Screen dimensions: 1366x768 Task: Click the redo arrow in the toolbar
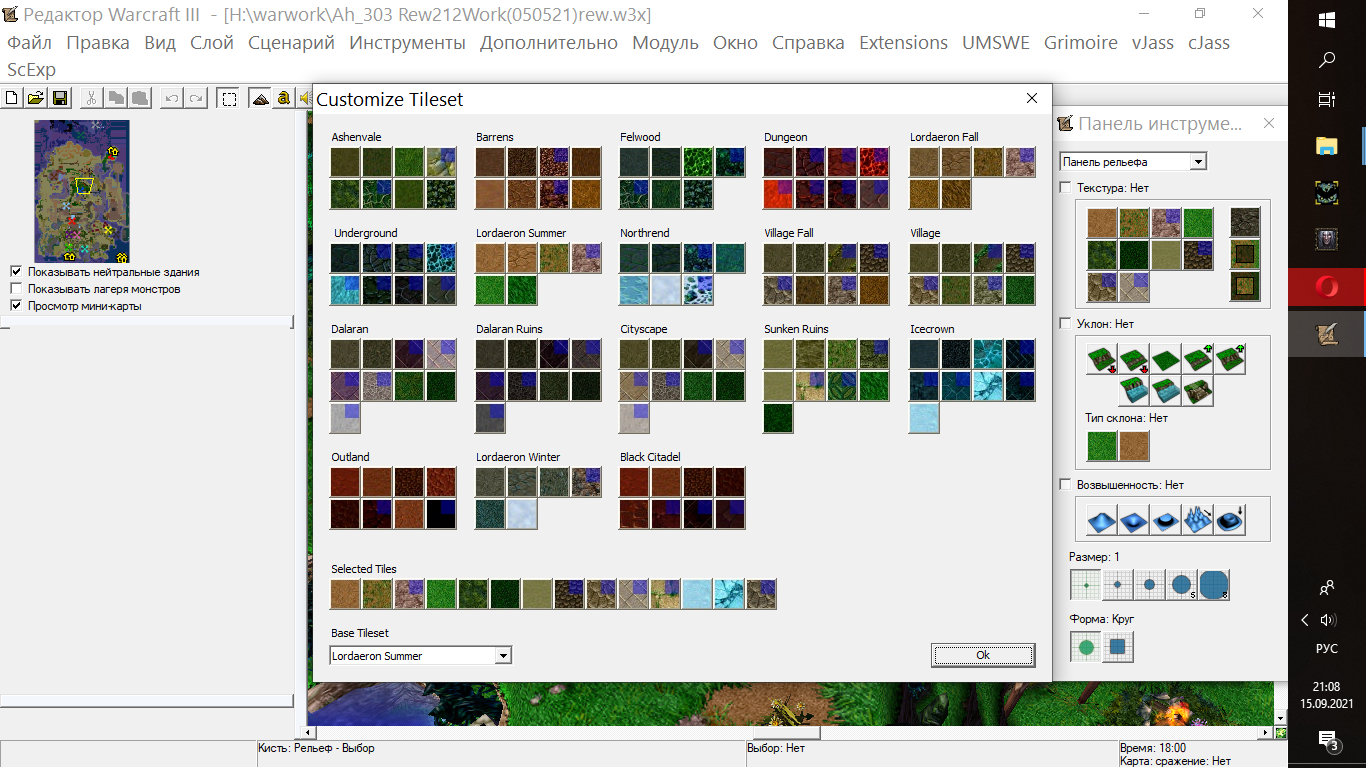196,98
